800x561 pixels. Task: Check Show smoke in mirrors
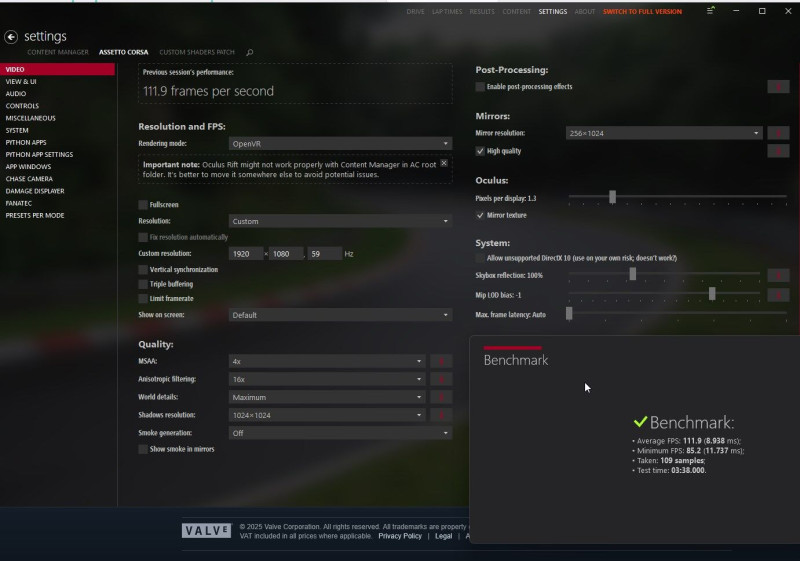coord(143,449)
